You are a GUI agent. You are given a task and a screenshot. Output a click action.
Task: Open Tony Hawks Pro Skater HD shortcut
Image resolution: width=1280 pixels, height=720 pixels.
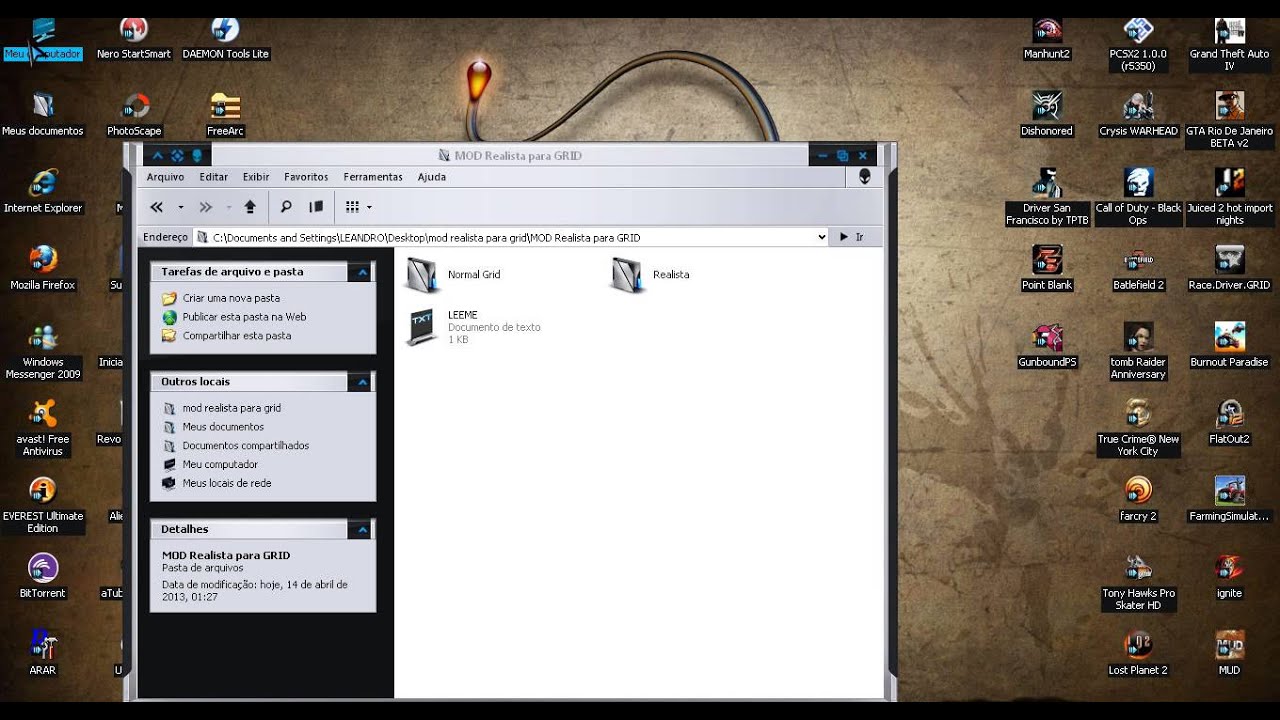click(x=1138, y=584)
